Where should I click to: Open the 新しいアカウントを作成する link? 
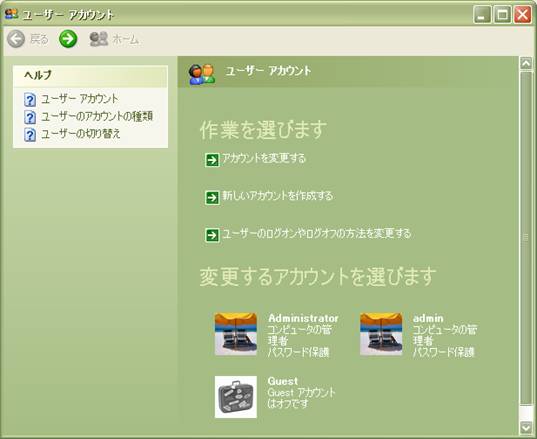(x=277, y=196)
